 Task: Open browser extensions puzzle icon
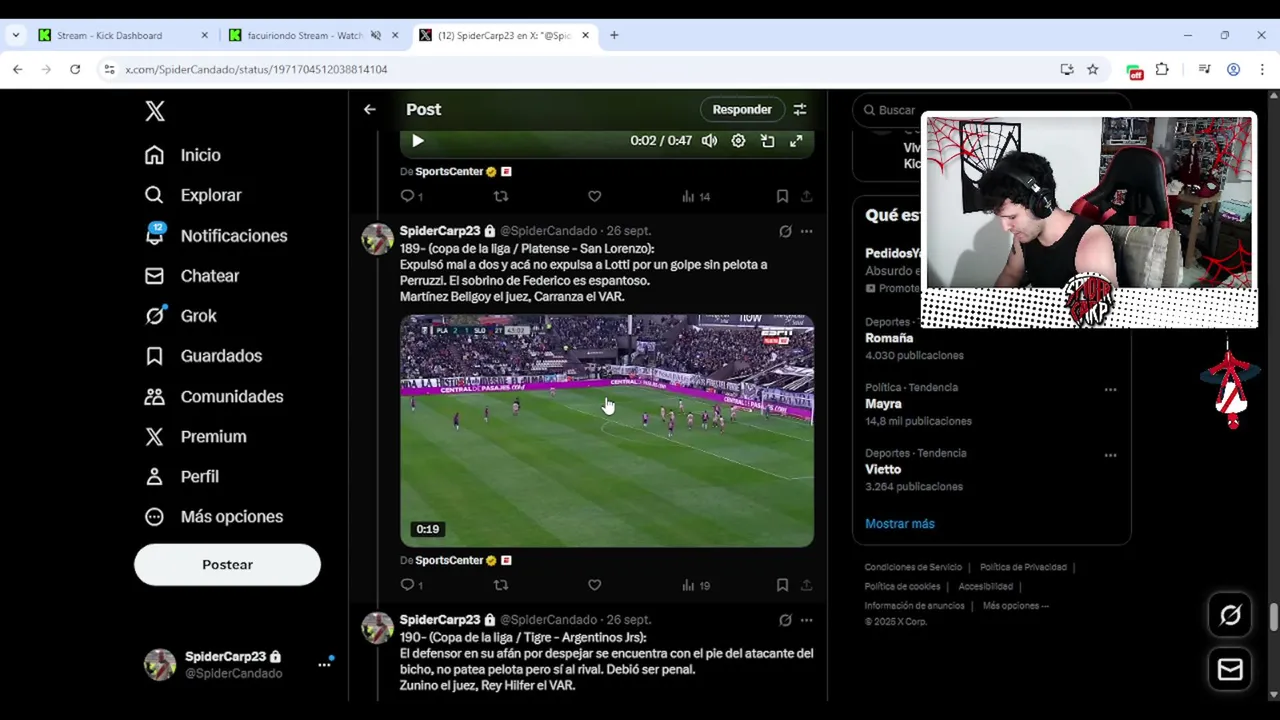pyautogui.click(x=1162, y=69)
